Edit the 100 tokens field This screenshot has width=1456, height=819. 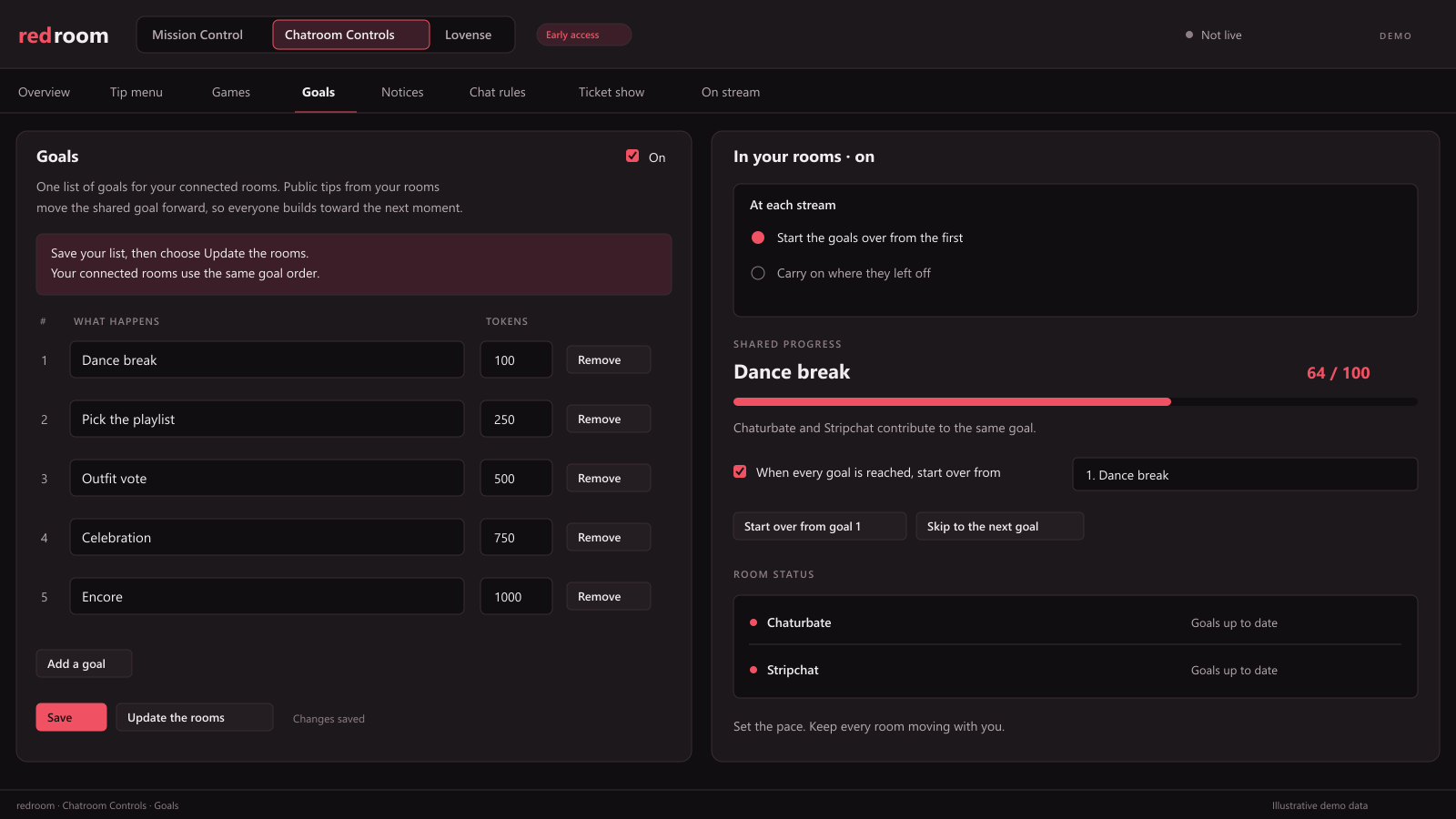point(516,359)
